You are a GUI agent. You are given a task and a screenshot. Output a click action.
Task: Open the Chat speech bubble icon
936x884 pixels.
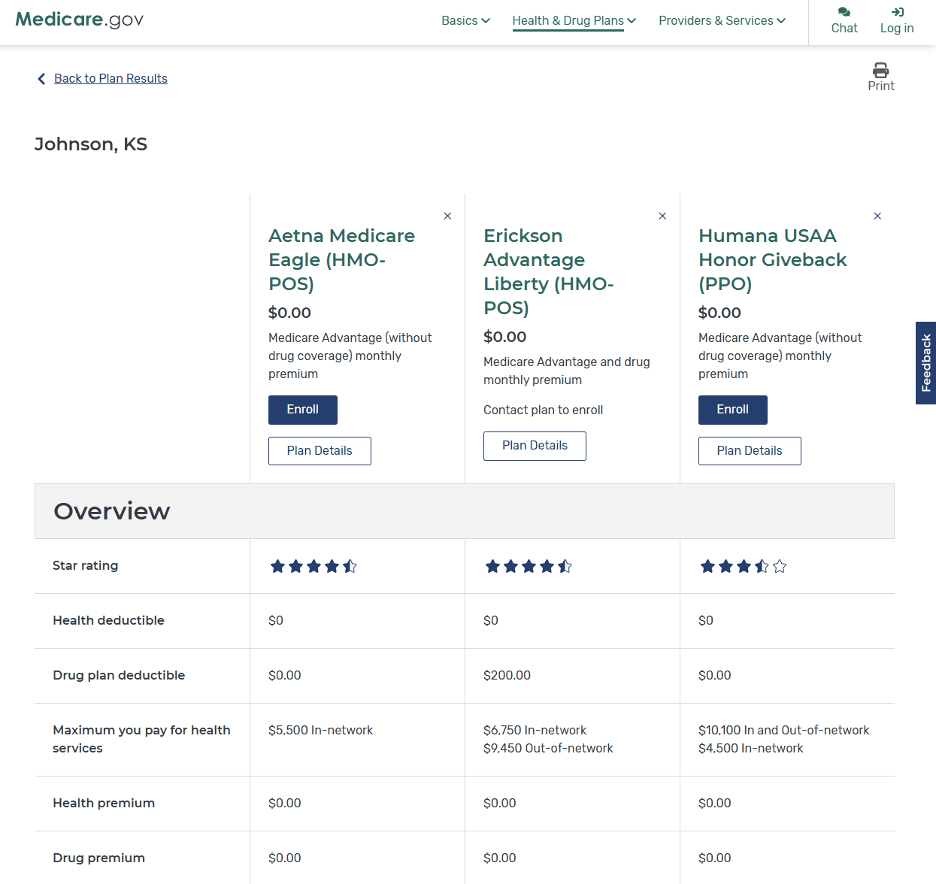843,12
